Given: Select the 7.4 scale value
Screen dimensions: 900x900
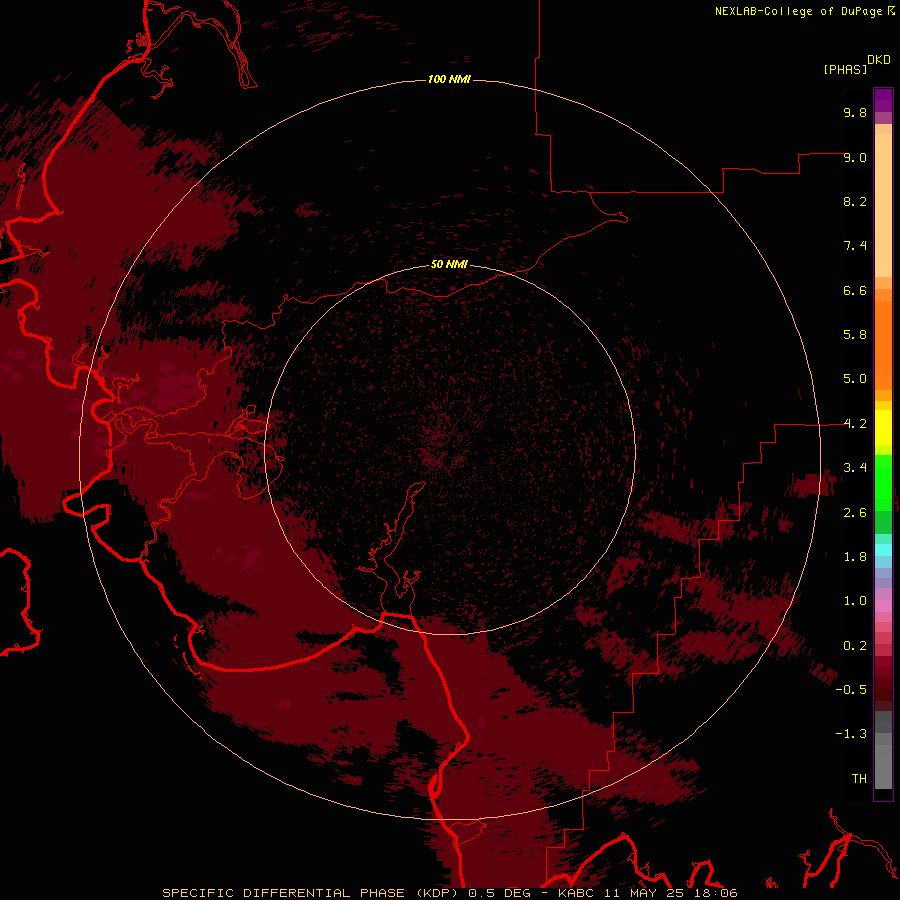Looking at the screenshot, I should coord(855,246).
